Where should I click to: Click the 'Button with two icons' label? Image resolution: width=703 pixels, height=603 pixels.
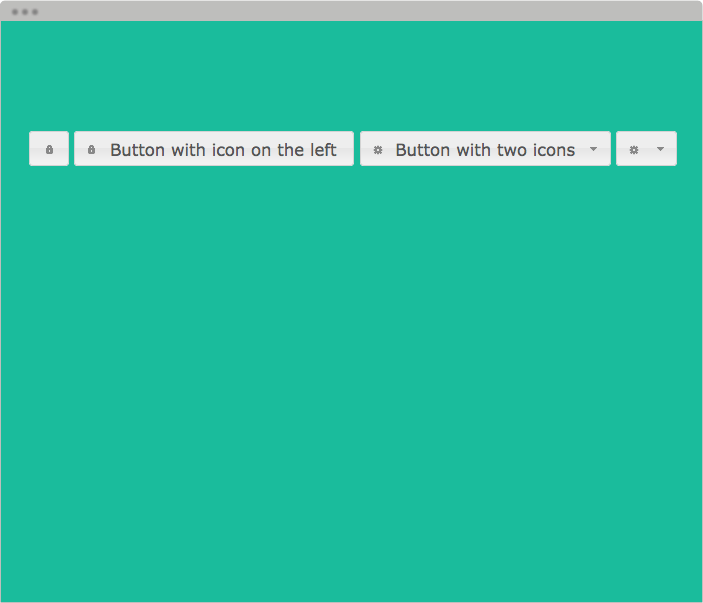click(485, 150)
